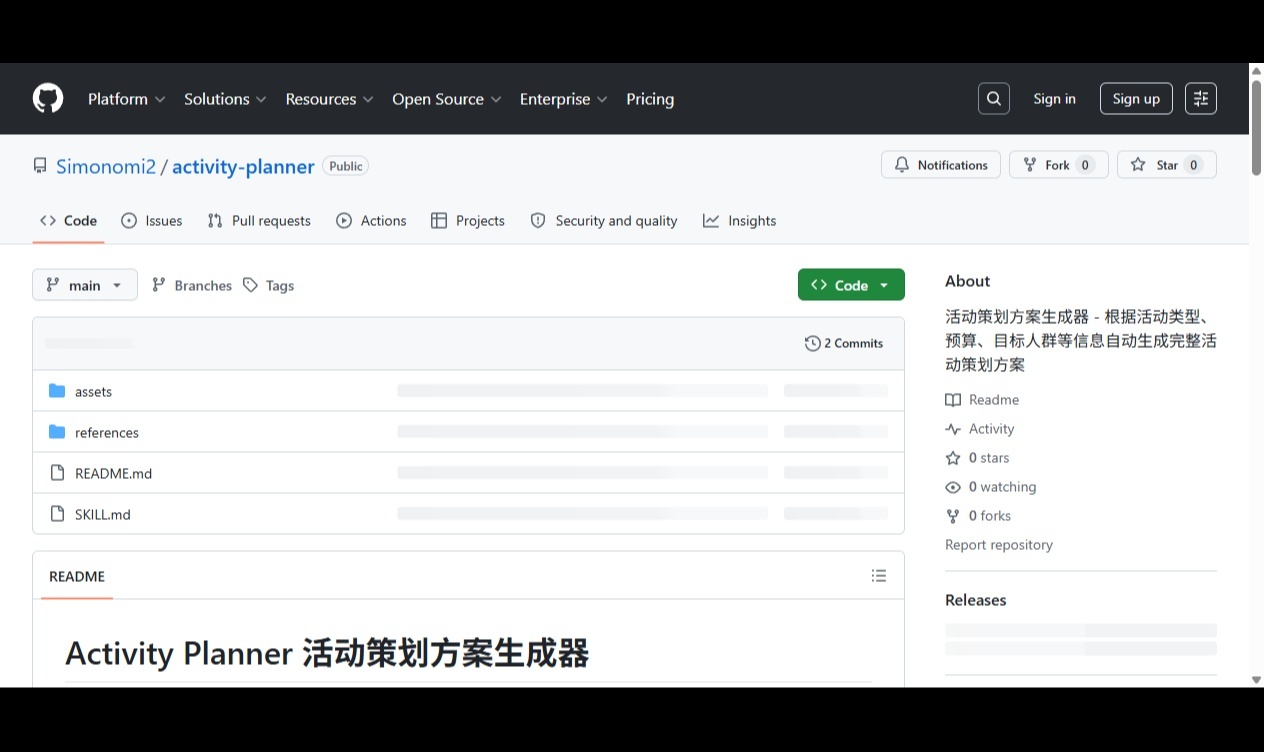Open the Simonomi2 owner profile link
Image resolution: width=1264 pixels, height=752 pixels.
(106, 166)
